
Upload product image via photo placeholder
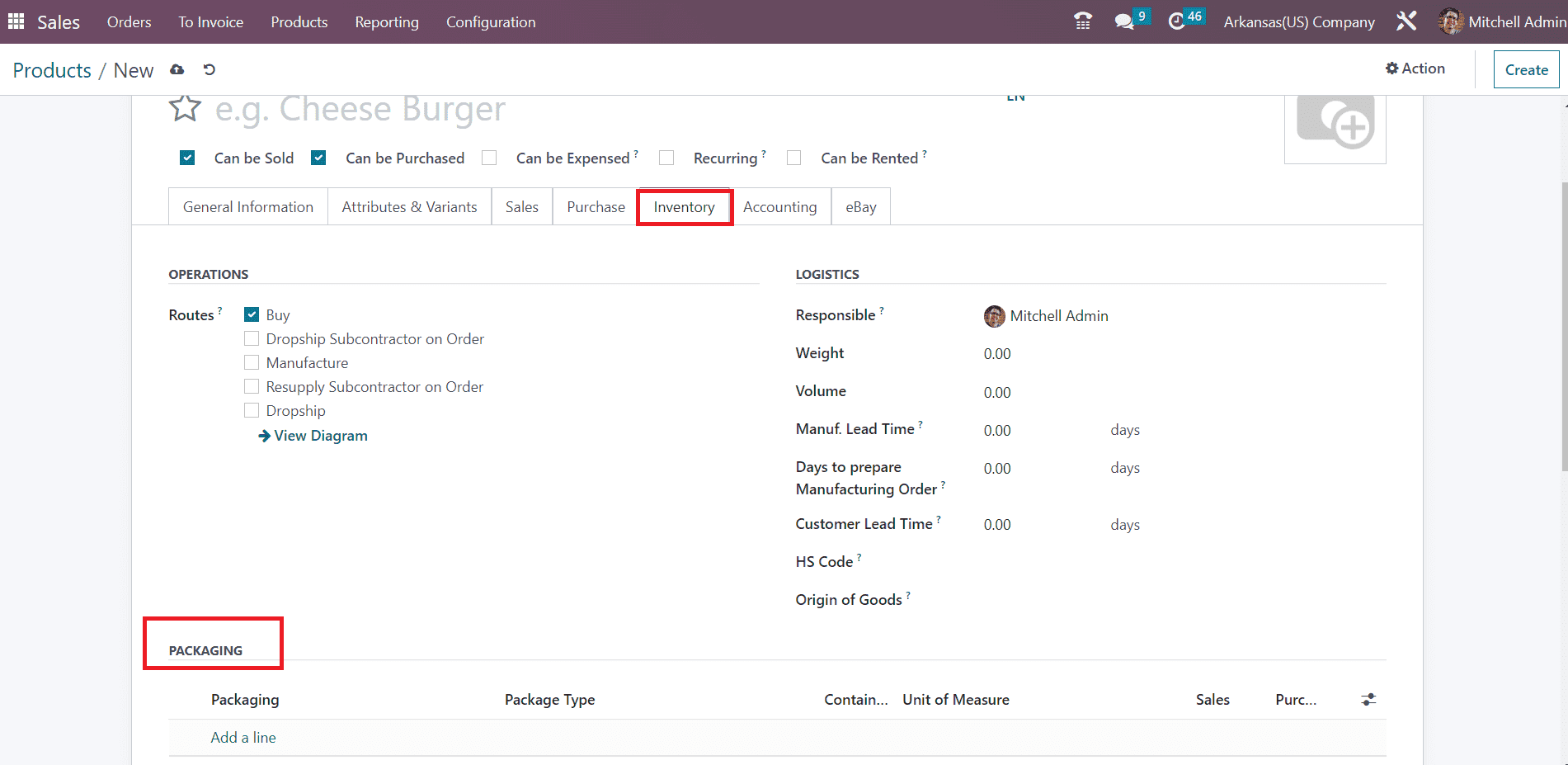(1335, 124)
